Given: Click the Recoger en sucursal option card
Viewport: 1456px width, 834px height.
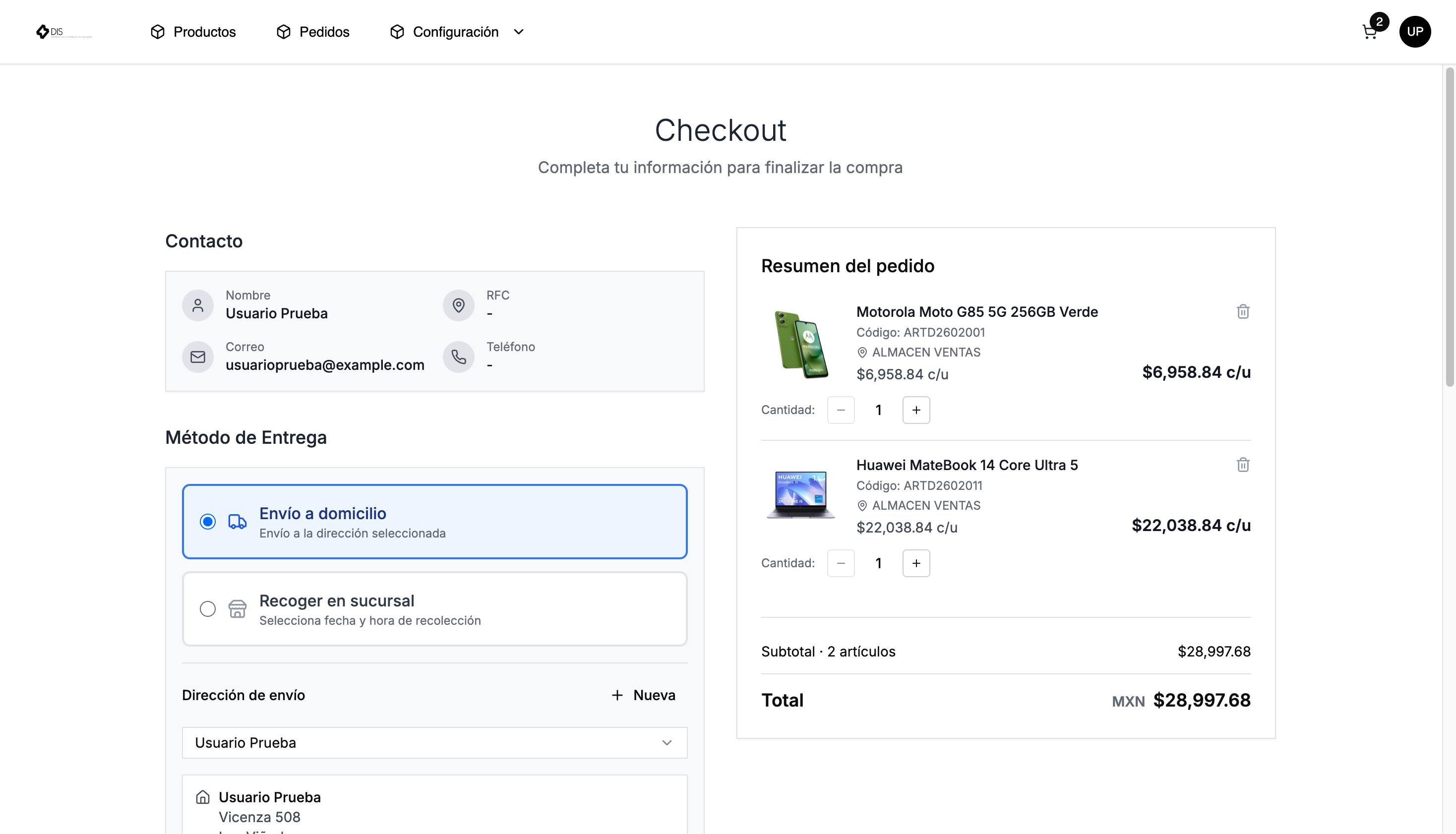Looking at the screenshot, I should 434,609.
